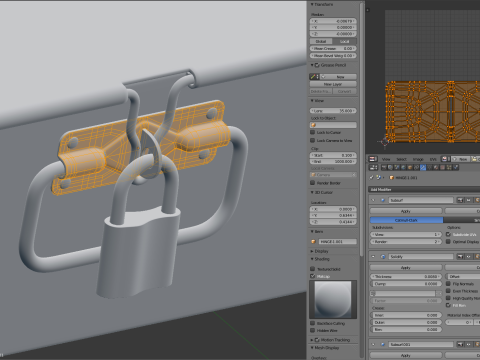Screen dimensions: 480x360
Task: Toggle render visibility of Subsurf modifier
Action: click(460, 200)
